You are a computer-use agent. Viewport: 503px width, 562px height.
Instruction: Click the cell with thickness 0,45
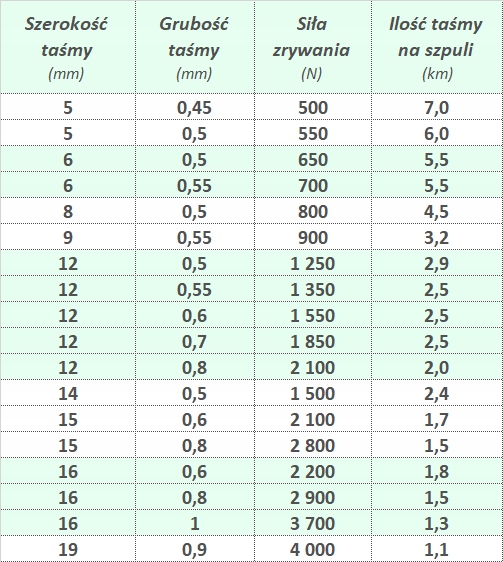tap(195, 107)
